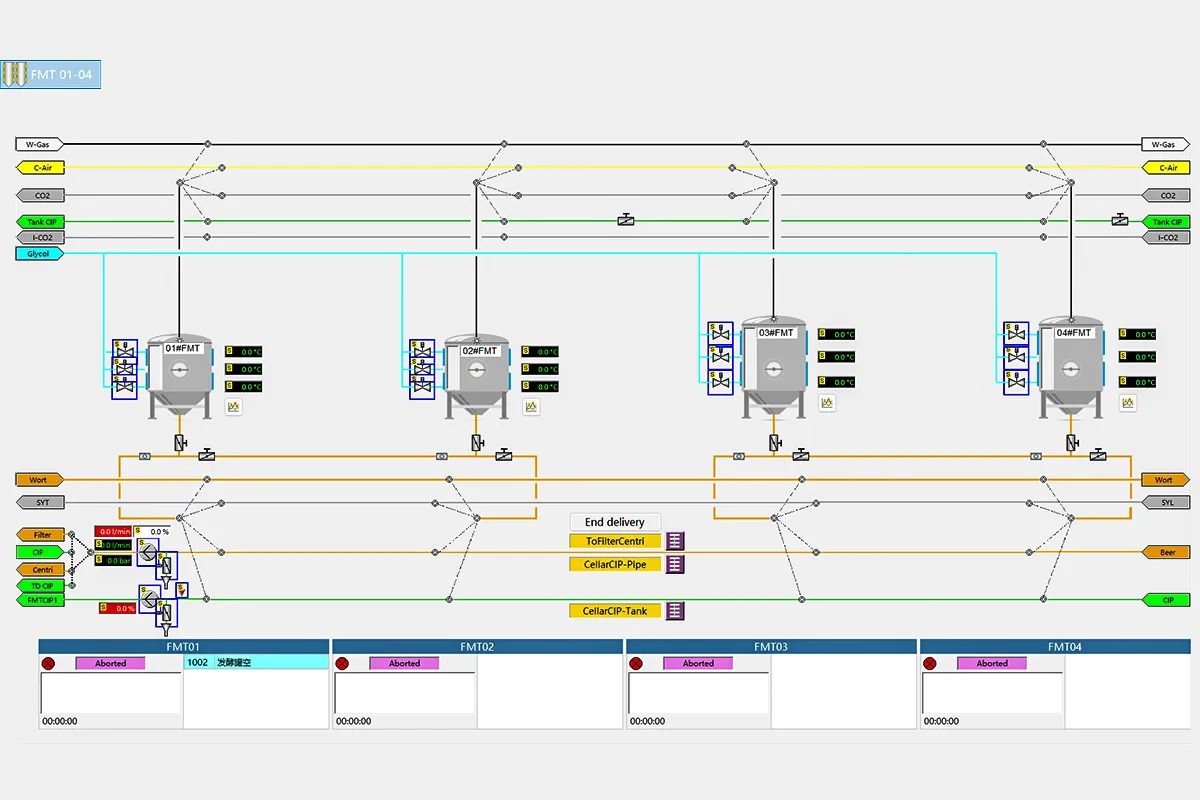Click the manual valve on the Tank CIP line between tanks 02 and 03
Image resolution: width=1200 pixels, height=800 pixels.
[x=626, y=220]
